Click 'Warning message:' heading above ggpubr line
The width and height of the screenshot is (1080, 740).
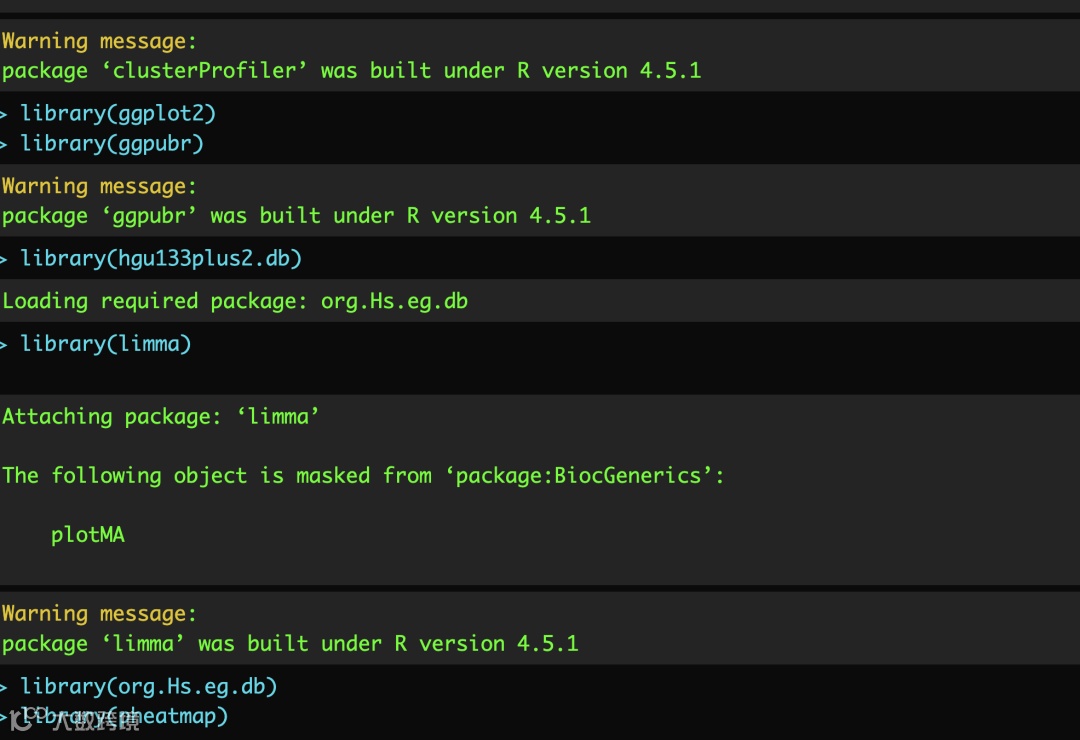click(x=99, y=187)
